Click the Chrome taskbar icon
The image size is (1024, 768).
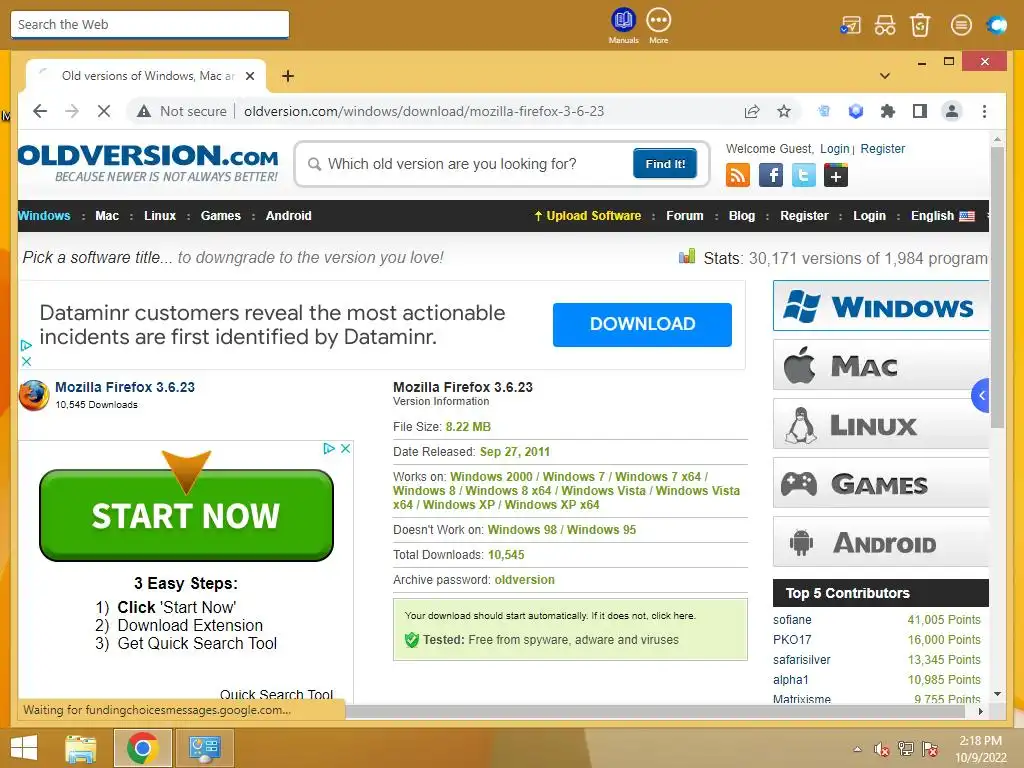pyautogui.click(x=142, y=748)
